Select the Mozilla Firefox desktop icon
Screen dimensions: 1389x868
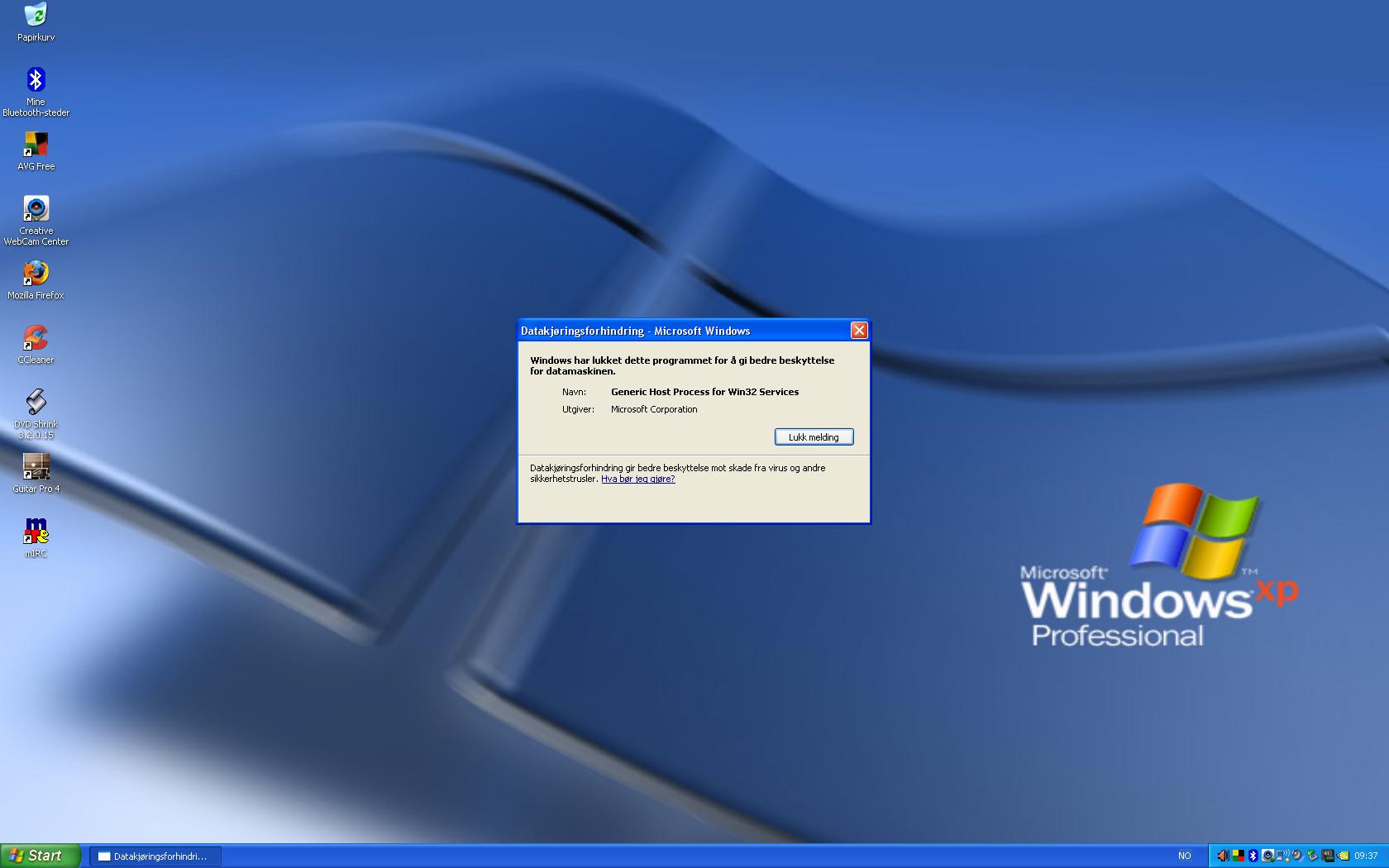36,280
